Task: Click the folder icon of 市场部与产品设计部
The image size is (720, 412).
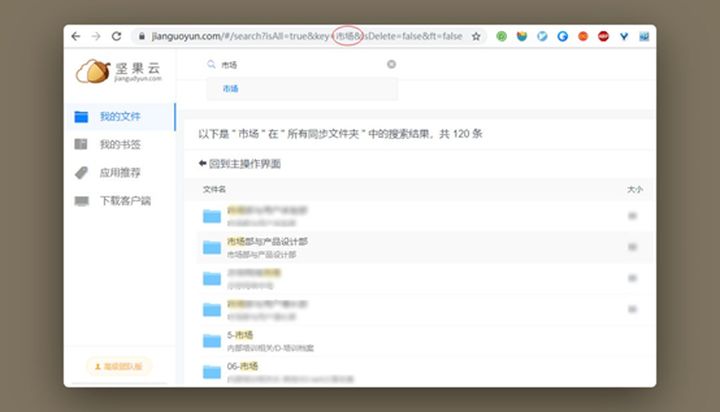Action: [211, 247]
